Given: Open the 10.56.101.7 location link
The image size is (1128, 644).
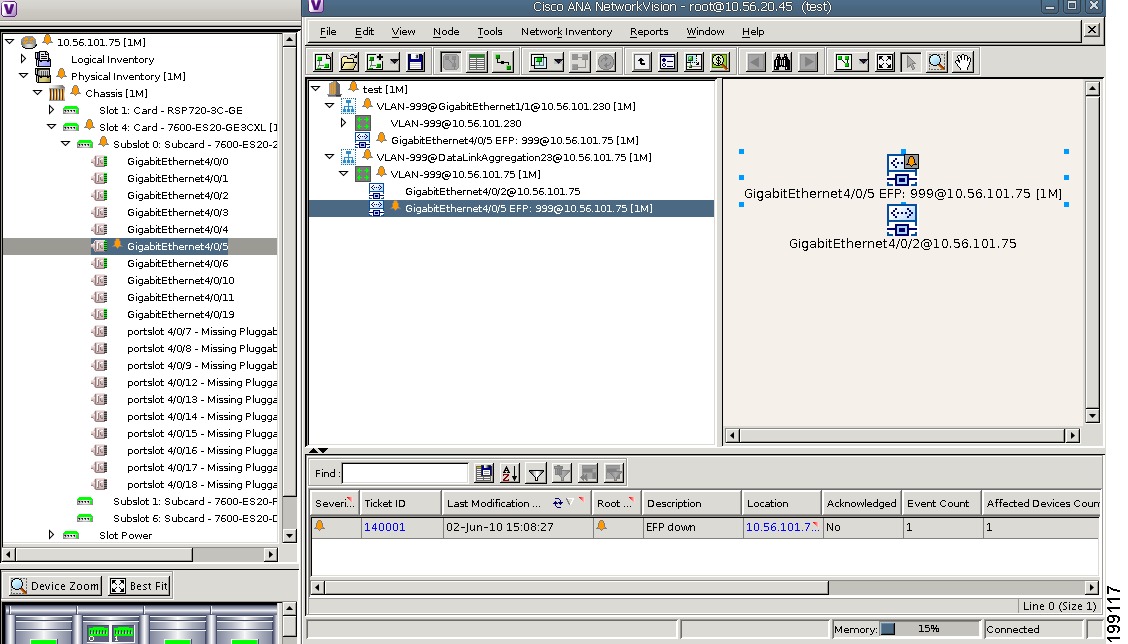Looking at the screenshot, I should (x=781, y=527).
